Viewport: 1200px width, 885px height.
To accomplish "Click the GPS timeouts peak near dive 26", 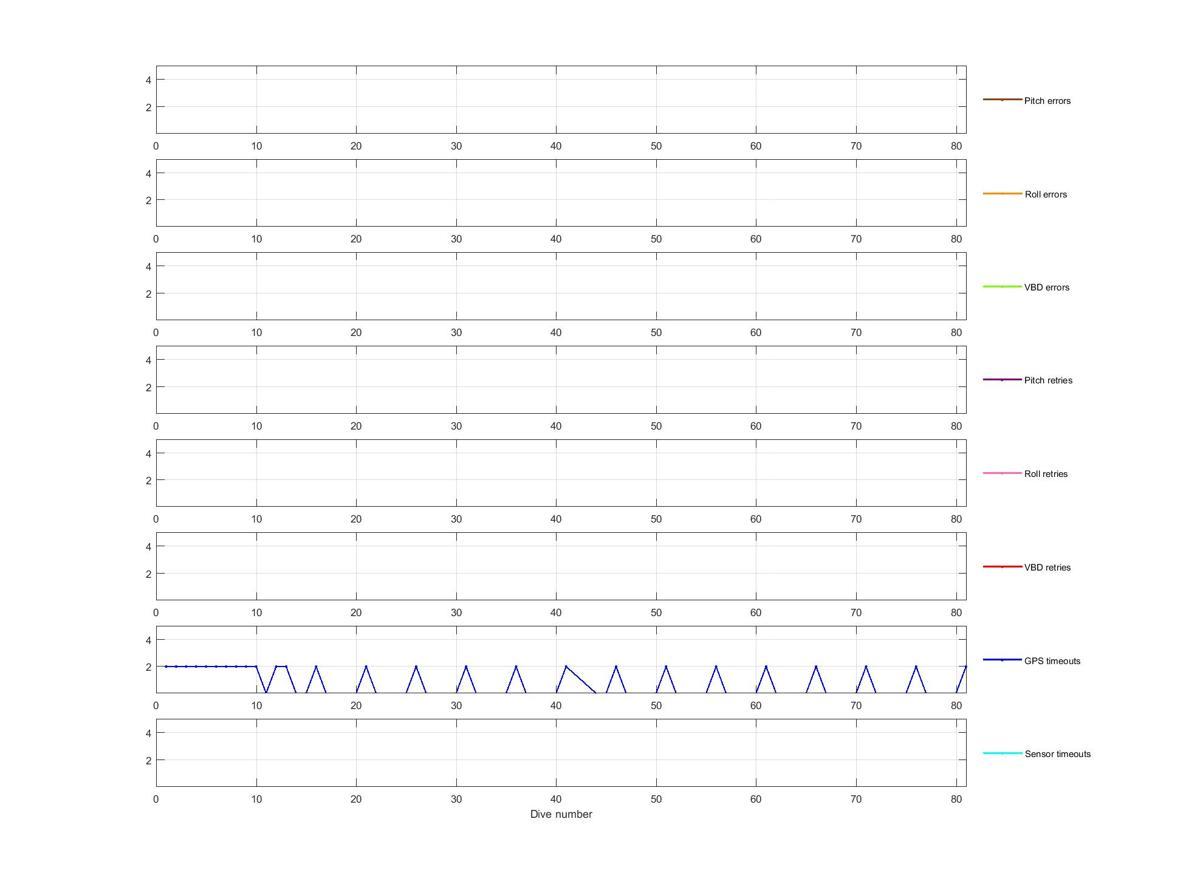I will [416, 666].
